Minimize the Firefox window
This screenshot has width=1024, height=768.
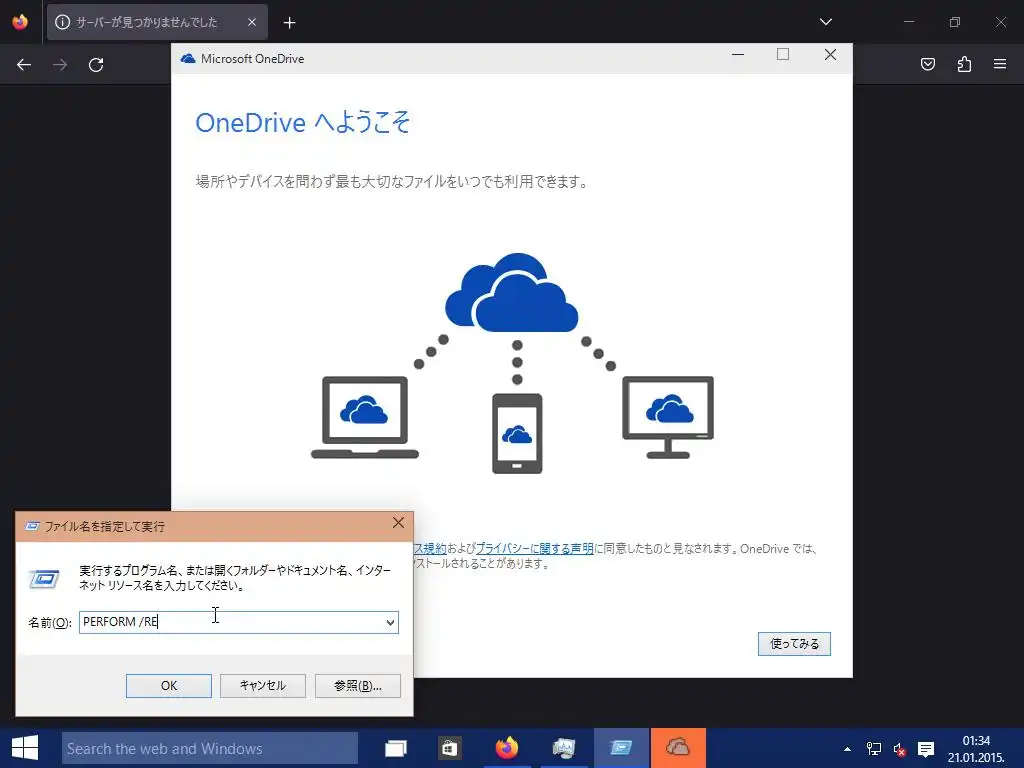point(908,22)
